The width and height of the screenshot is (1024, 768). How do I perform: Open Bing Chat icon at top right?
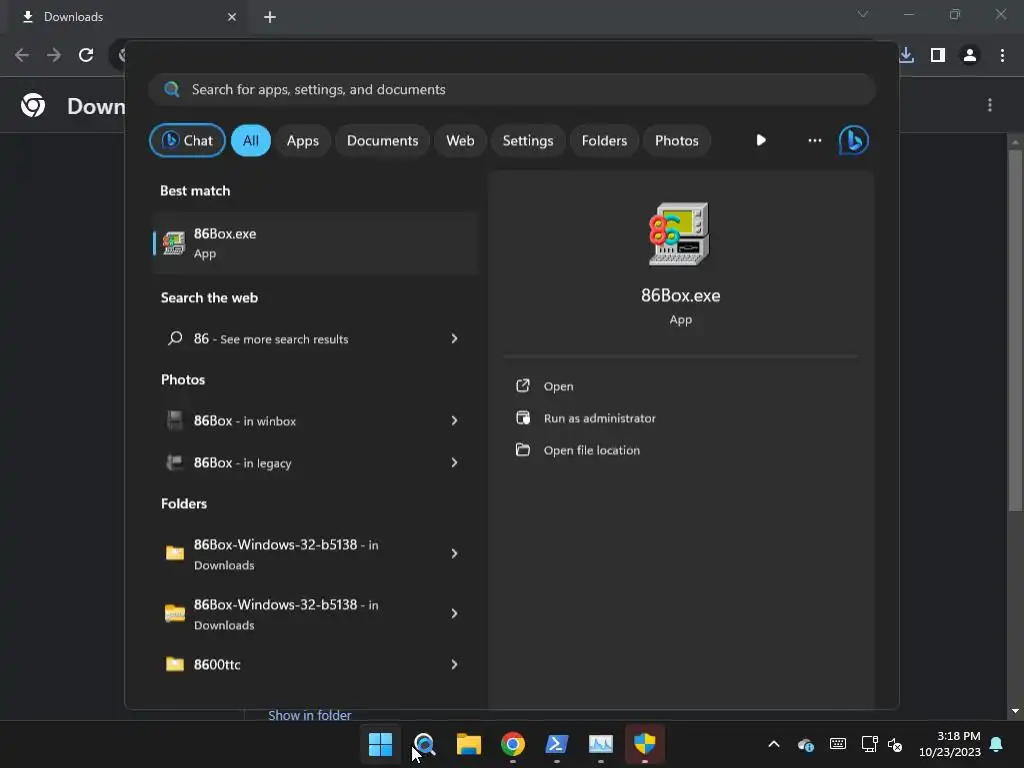point(853,140)
